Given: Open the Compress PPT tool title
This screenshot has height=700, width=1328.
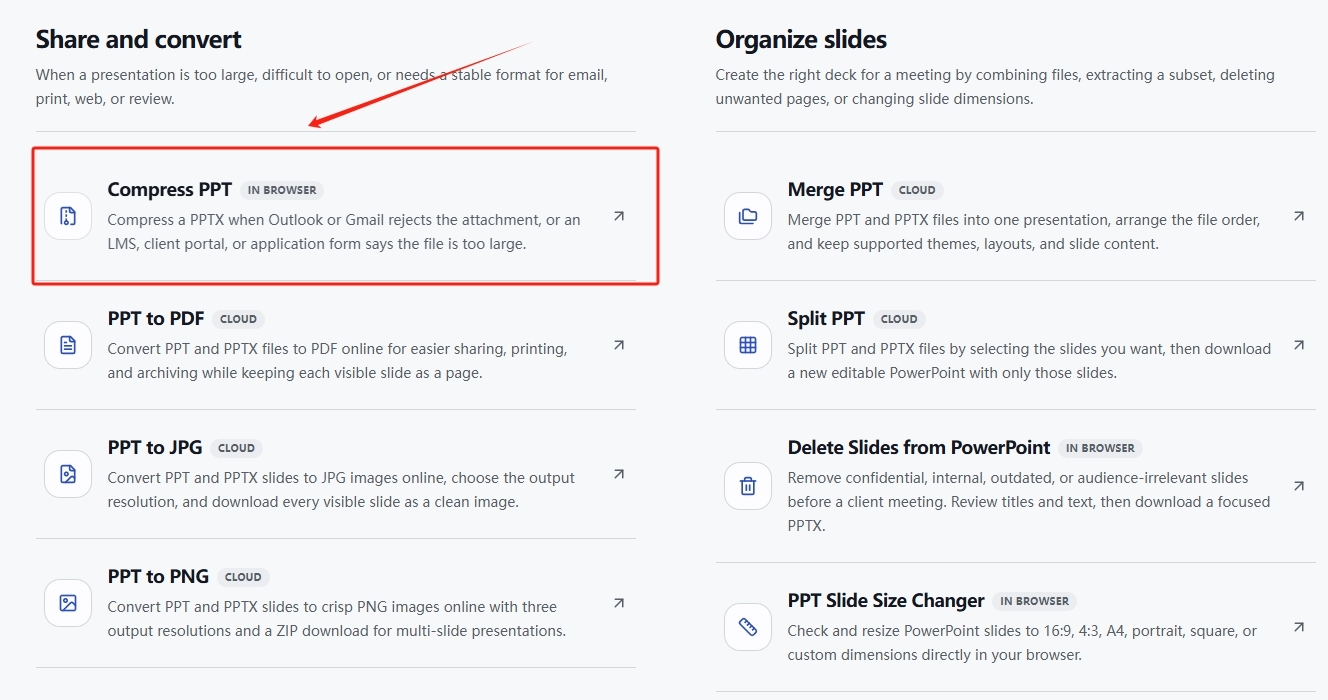Looking at the screenshot, I should tap(170, 190).
